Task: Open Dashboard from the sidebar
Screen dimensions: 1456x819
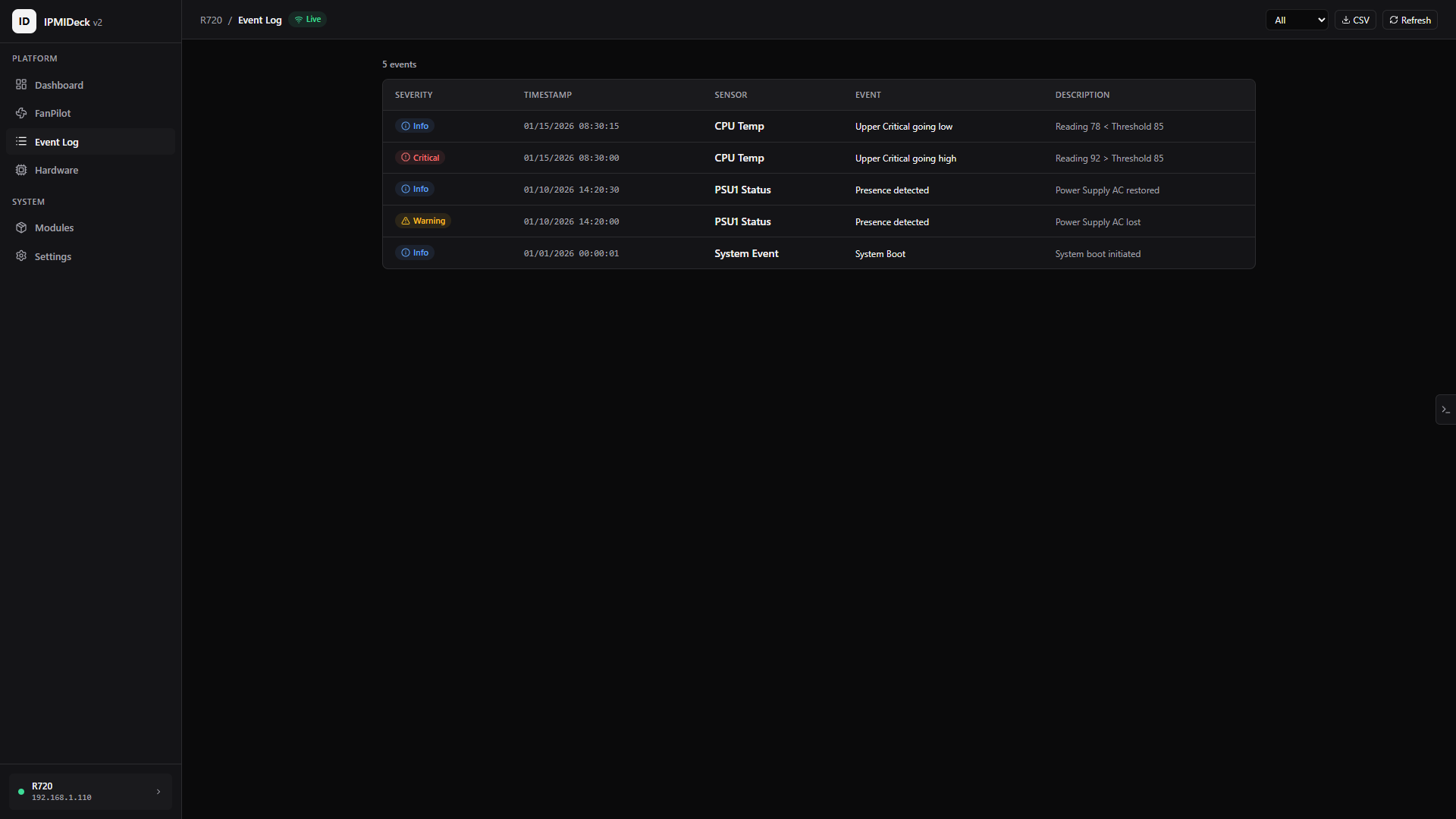Action: 90,85
